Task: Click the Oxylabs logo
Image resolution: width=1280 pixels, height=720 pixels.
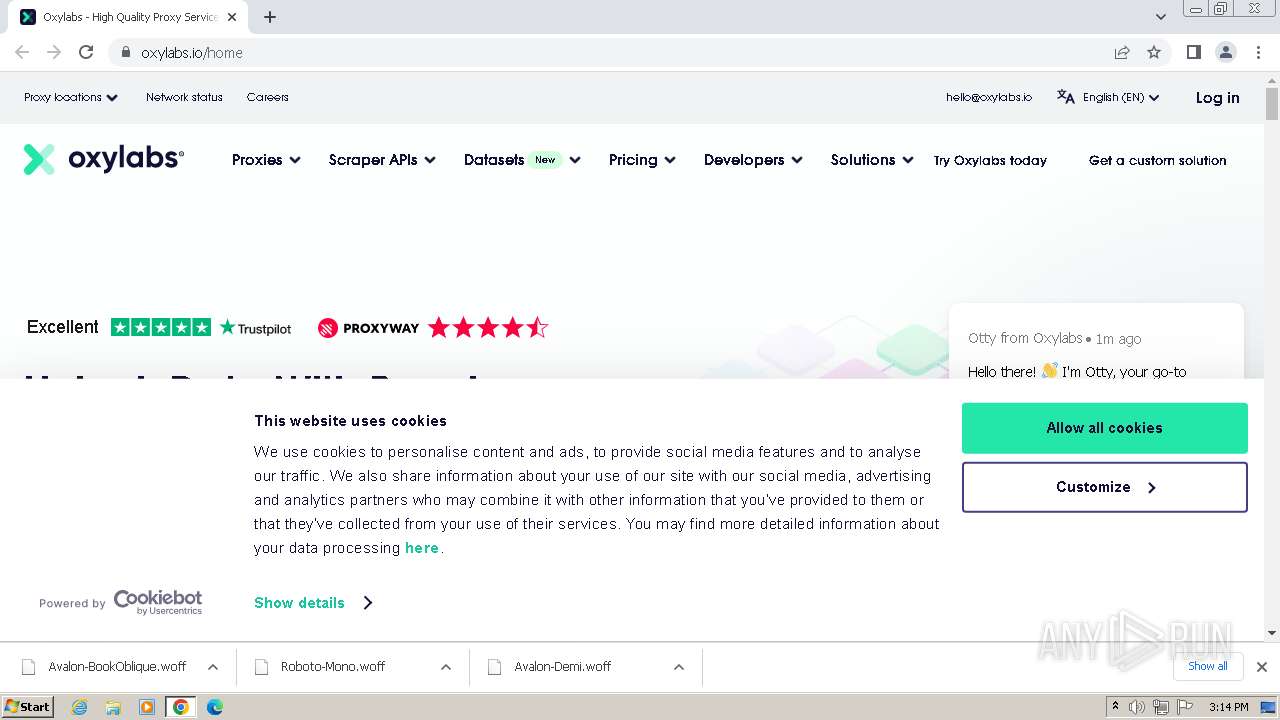Action: click(104, 159)
